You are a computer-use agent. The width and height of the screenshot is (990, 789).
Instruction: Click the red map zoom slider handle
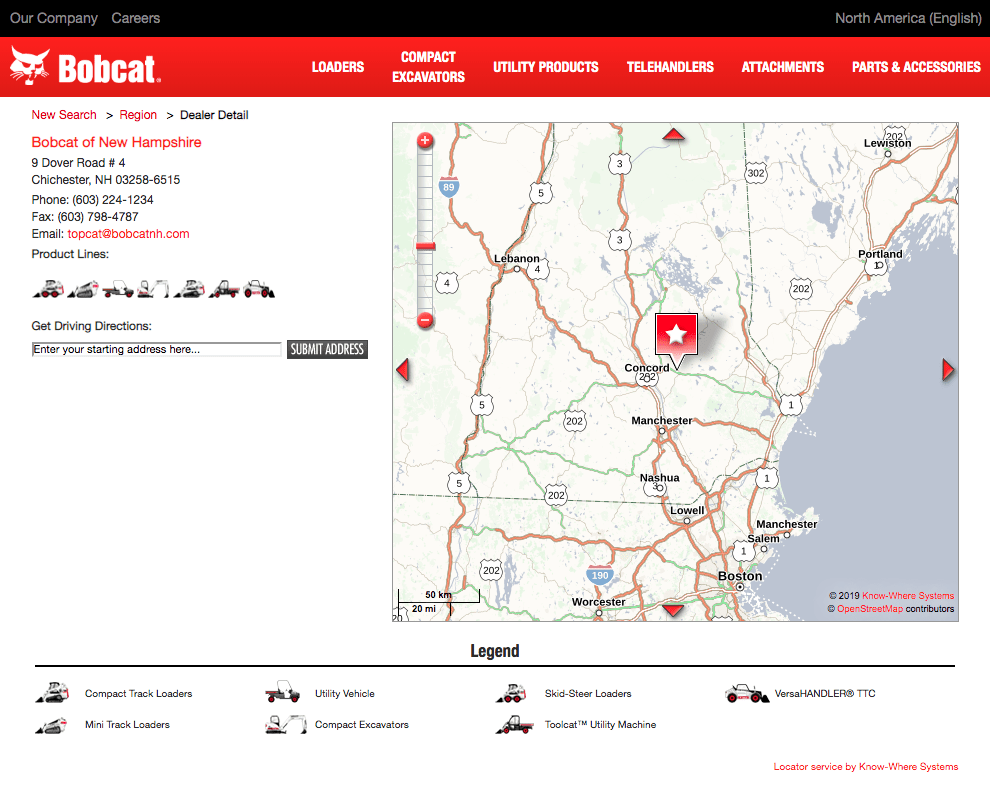[426, 246]
